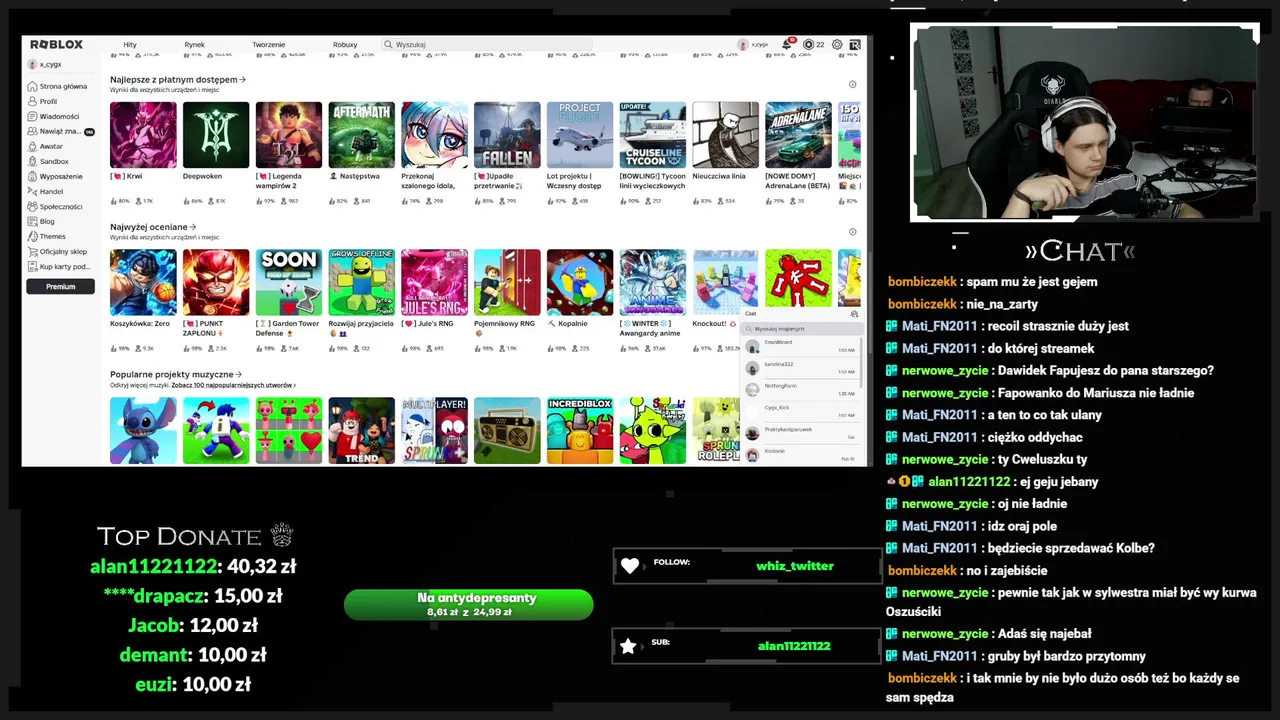Open the Rynek tab
This screenshot has width=1280, height=720.
(194, 44)
